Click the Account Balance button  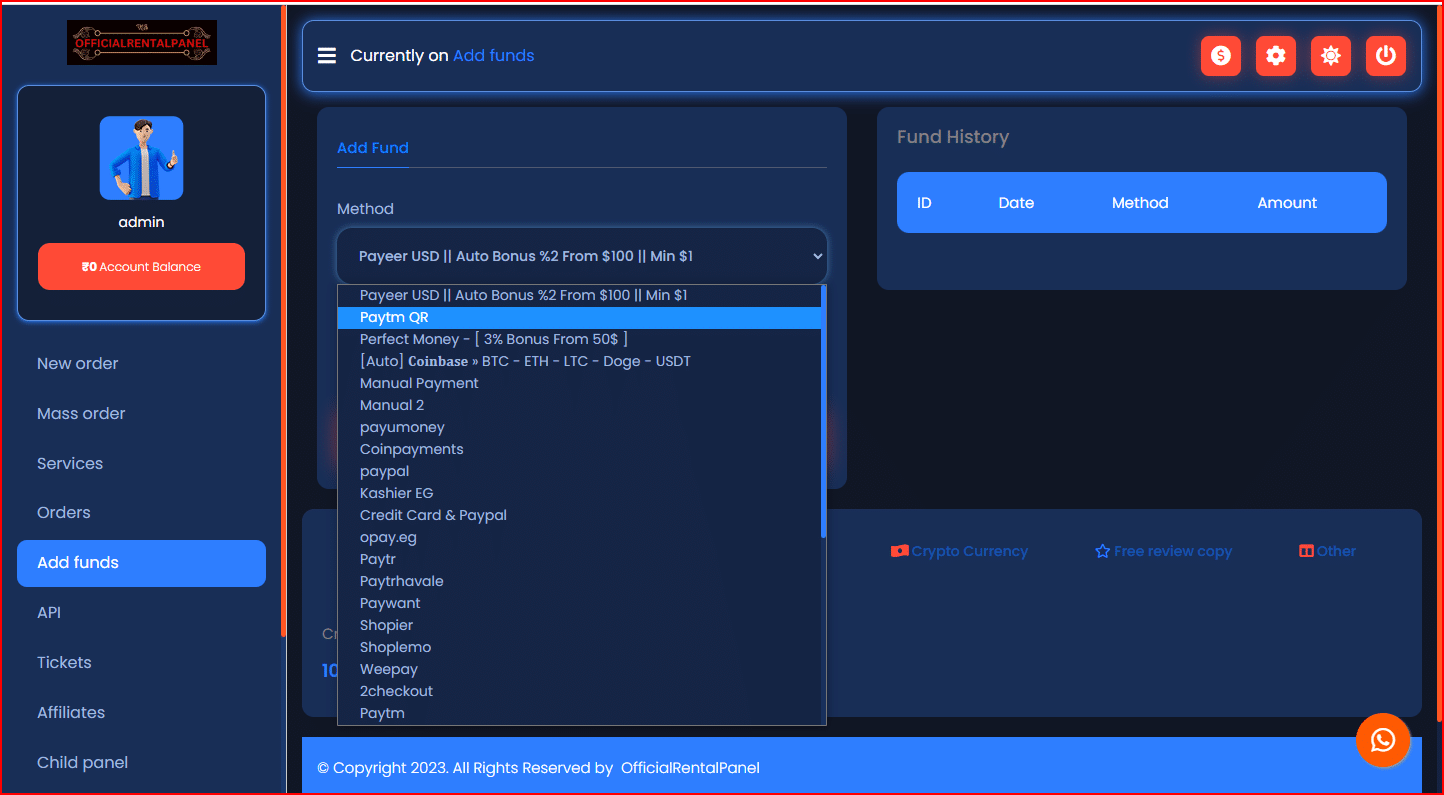pyautogui.click(x=141, y=266)
